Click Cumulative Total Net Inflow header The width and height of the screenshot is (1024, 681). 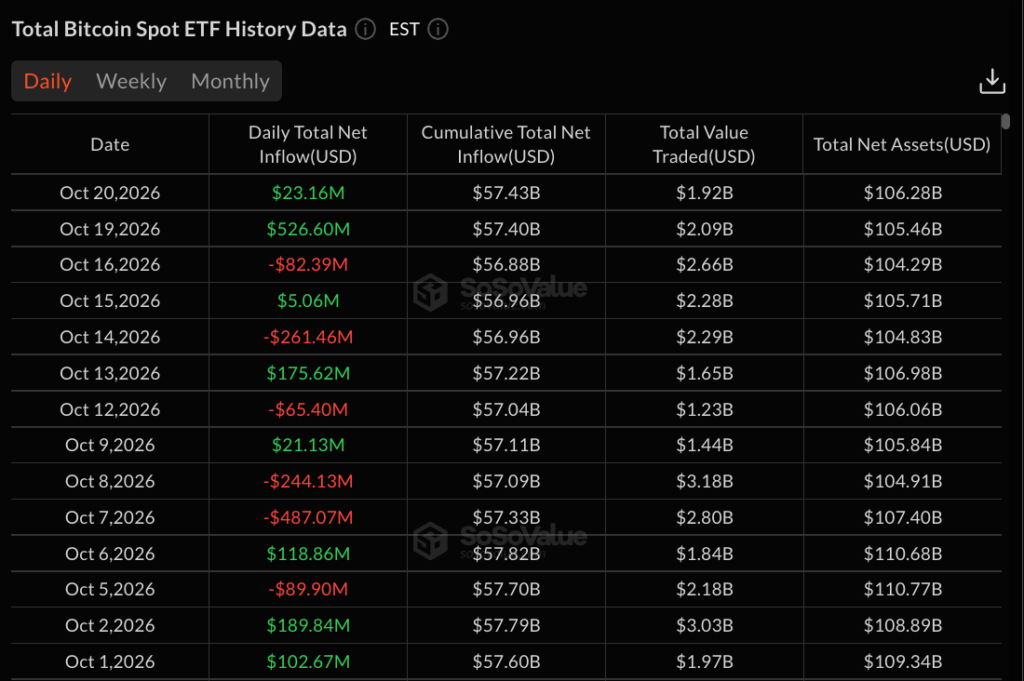505,144
